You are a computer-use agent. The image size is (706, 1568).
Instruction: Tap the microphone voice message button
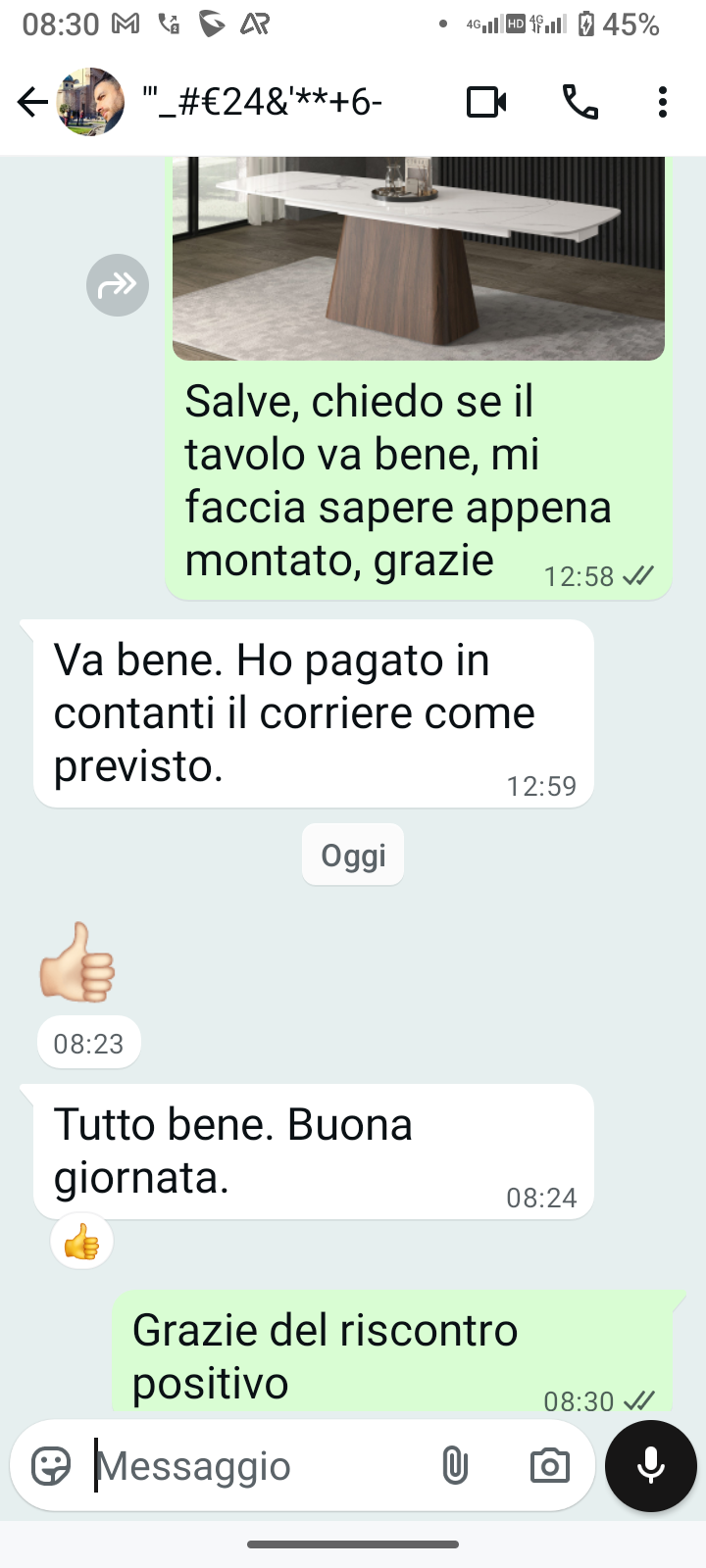(x=651, y=1466)
